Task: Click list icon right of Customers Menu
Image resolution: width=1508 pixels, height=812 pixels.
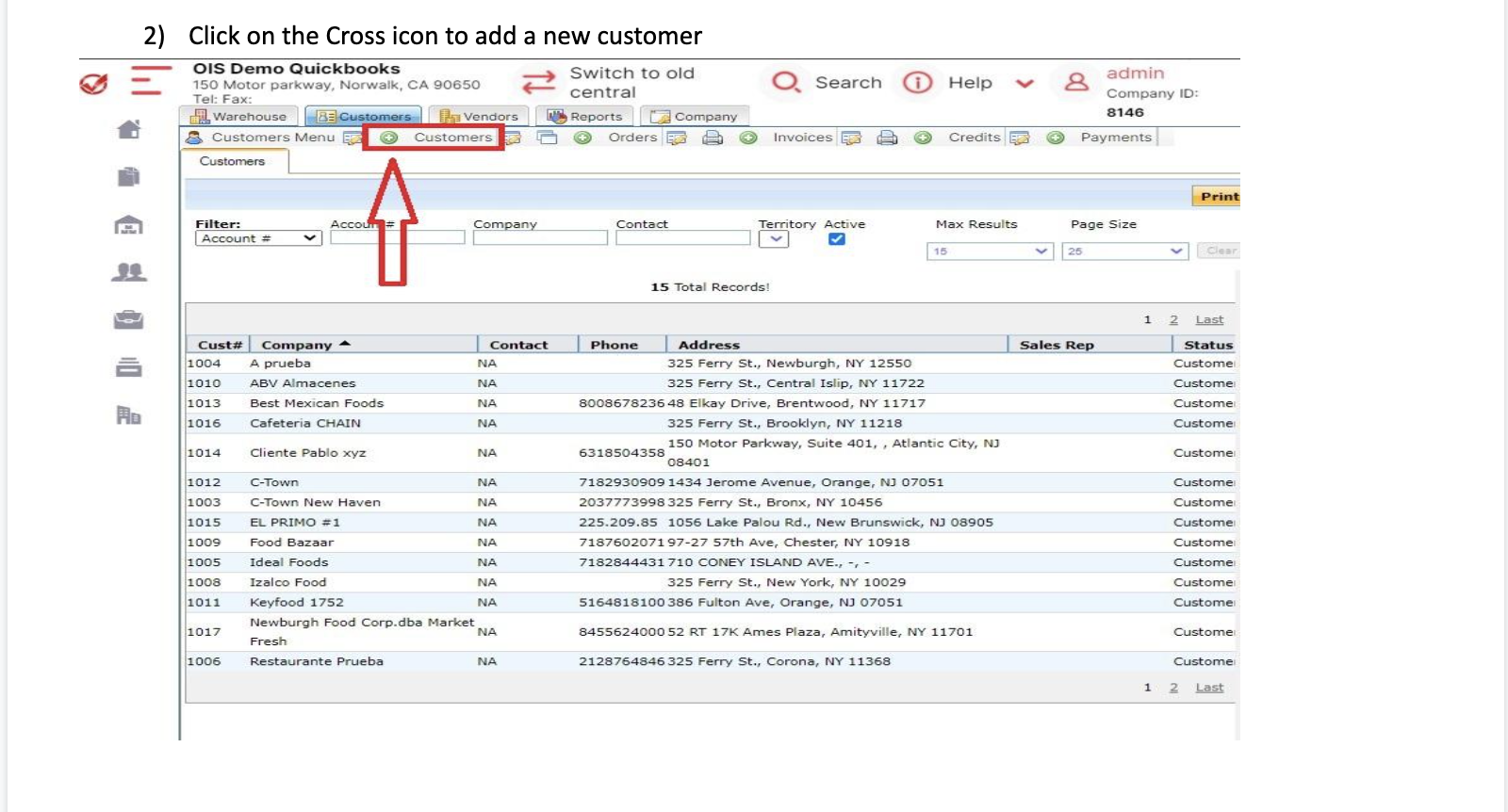Action: pos(352,138)
